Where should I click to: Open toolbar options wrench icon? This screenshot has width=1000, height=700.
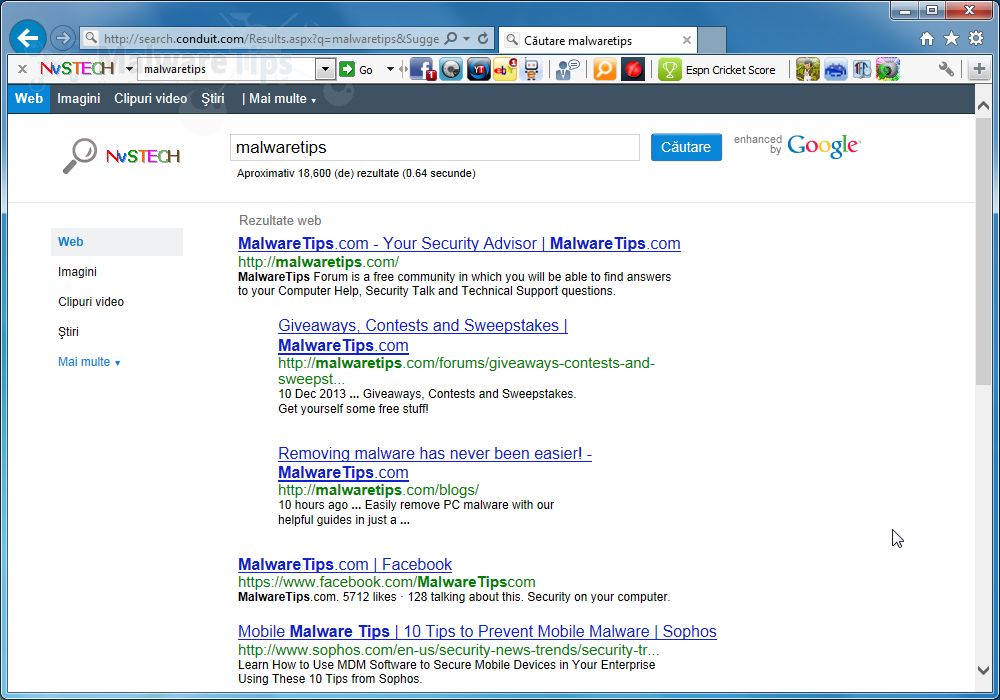pos(946,69)
